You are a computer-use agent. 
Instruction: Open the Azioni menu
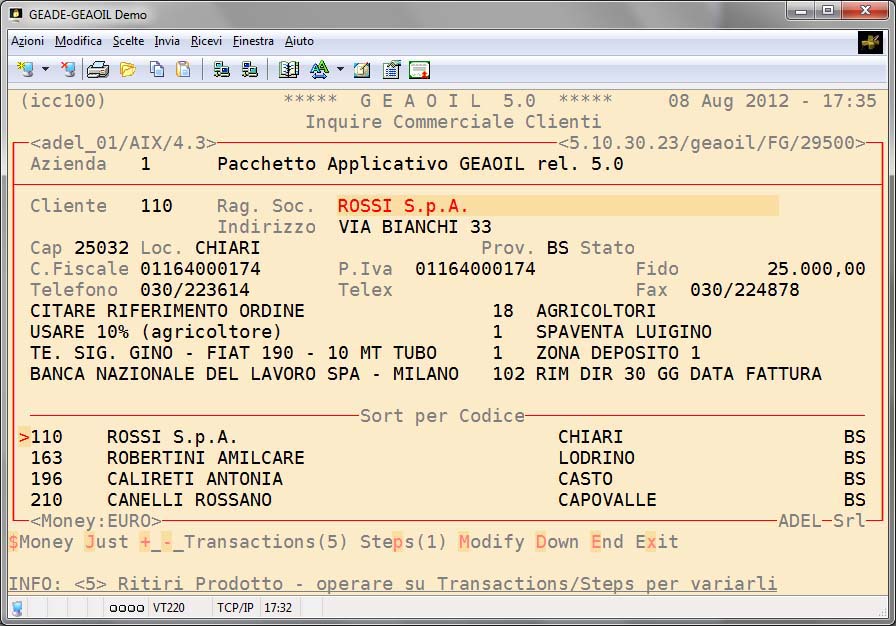(x=27, y=41)
